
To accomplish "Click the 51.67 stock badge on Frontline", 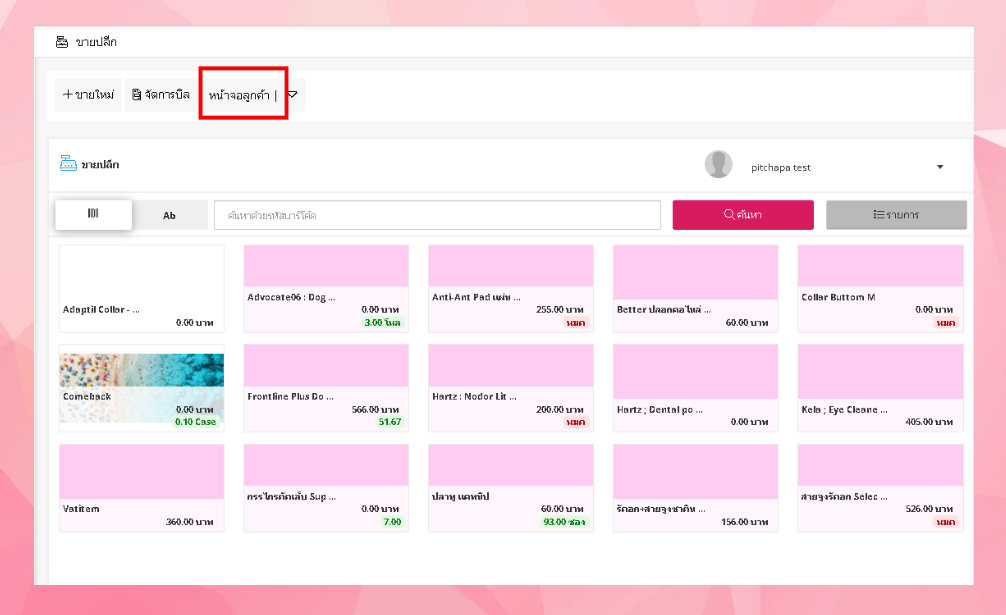I will tap(389, 422).
